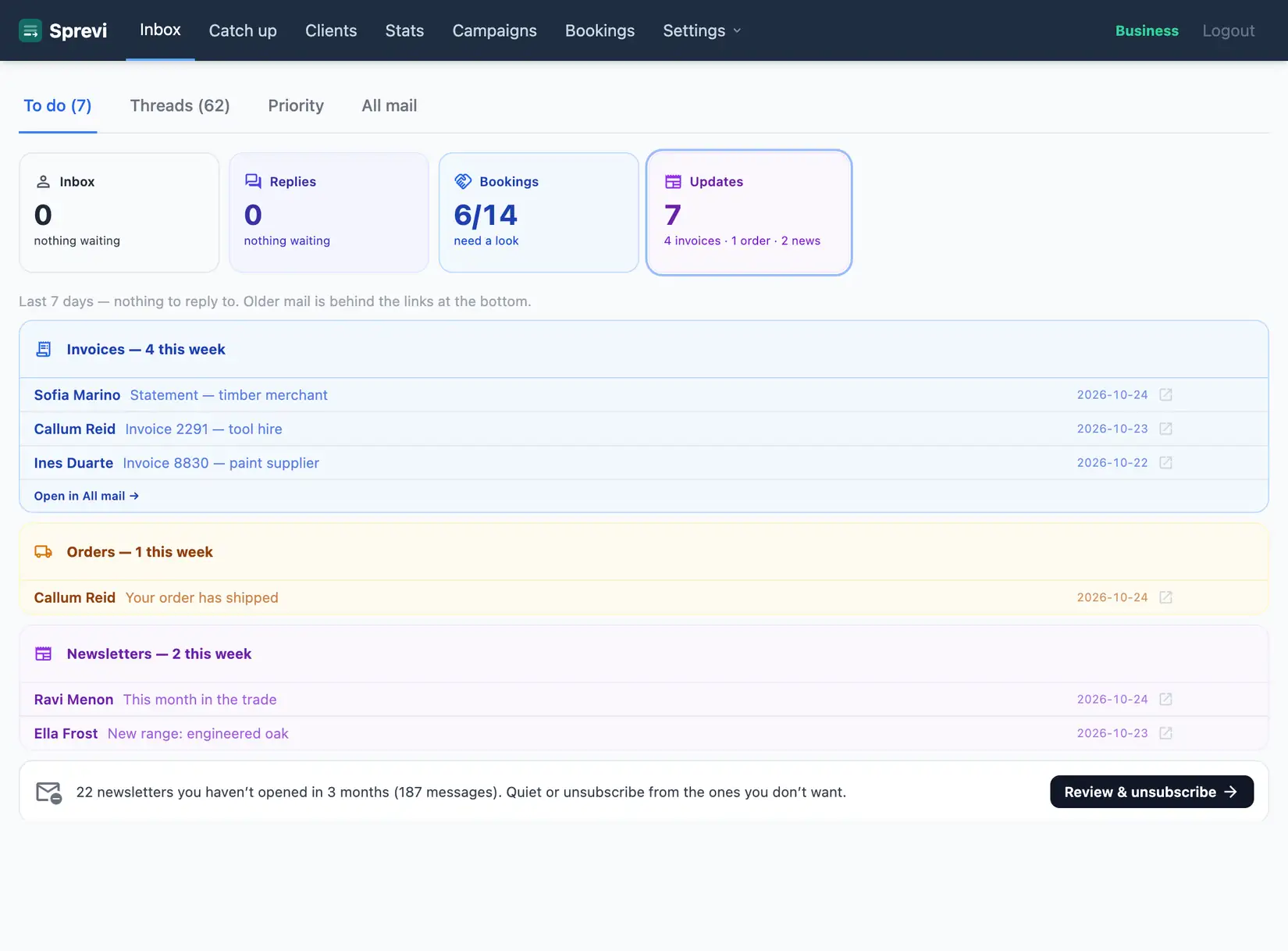Click the Orders section truck icon
Viewport: 1288px width, 951px height.
44,552
